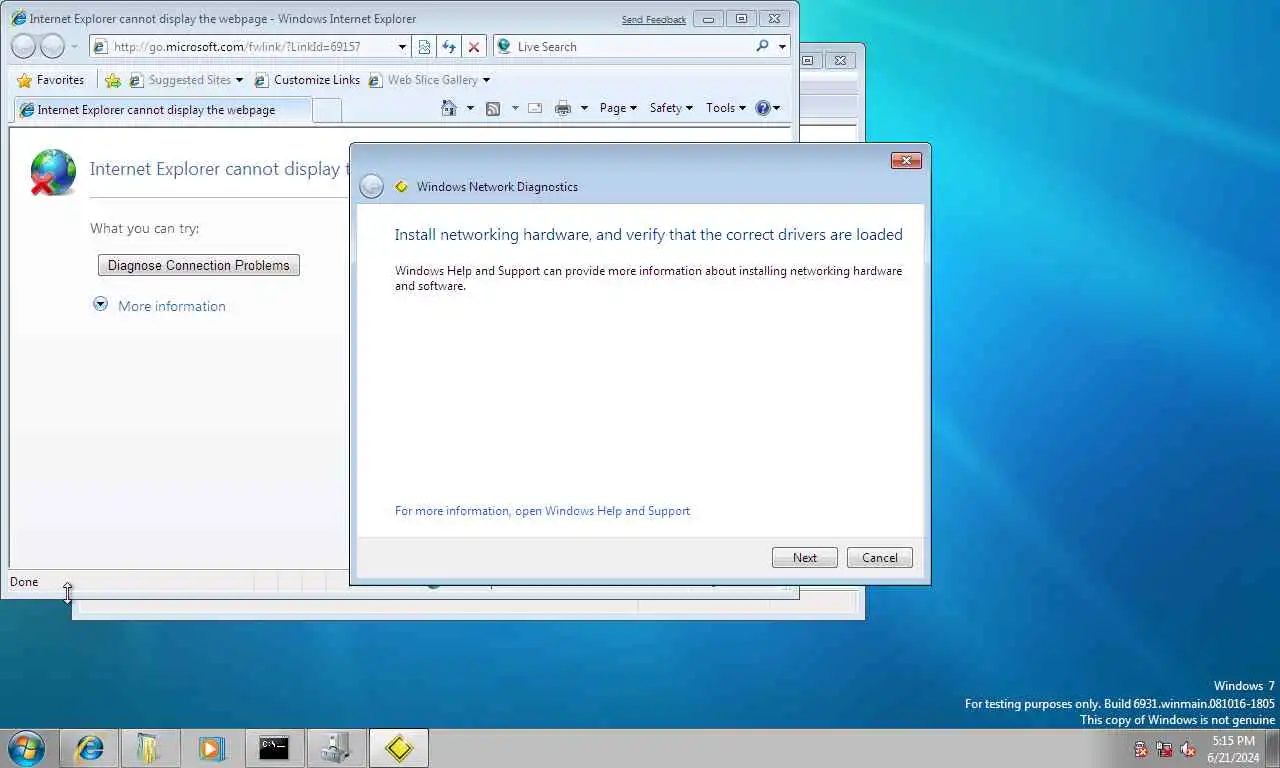This screenshot has height=768, width=1280.
Task: Click Next in Network Diagnostics
Action: (805, 558)
